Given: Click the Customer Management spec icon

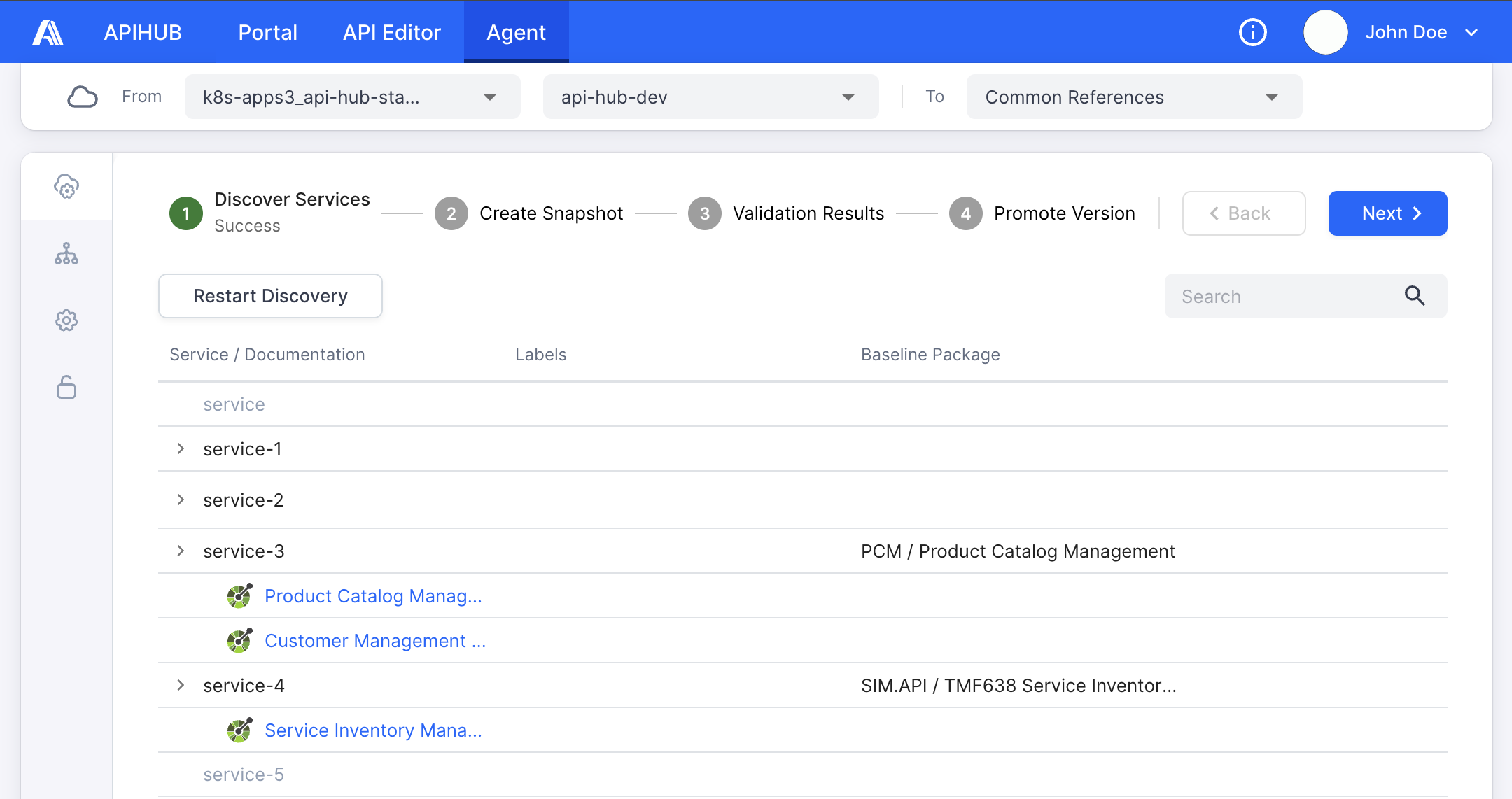Looking at the screenshot, I should (x=239, y=641).
